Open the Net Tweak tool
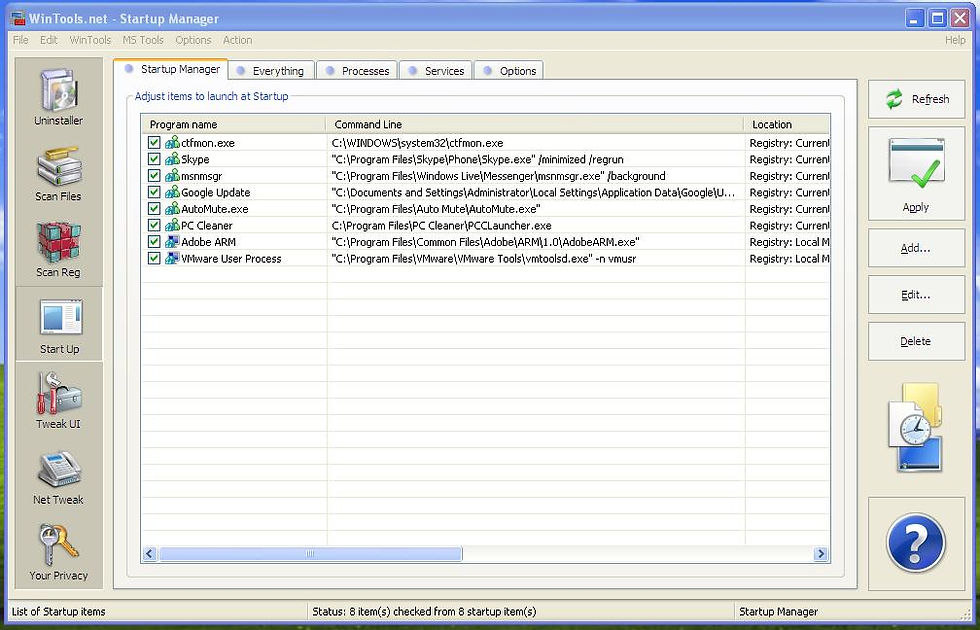The image size is (980, 630). (59, 478)
